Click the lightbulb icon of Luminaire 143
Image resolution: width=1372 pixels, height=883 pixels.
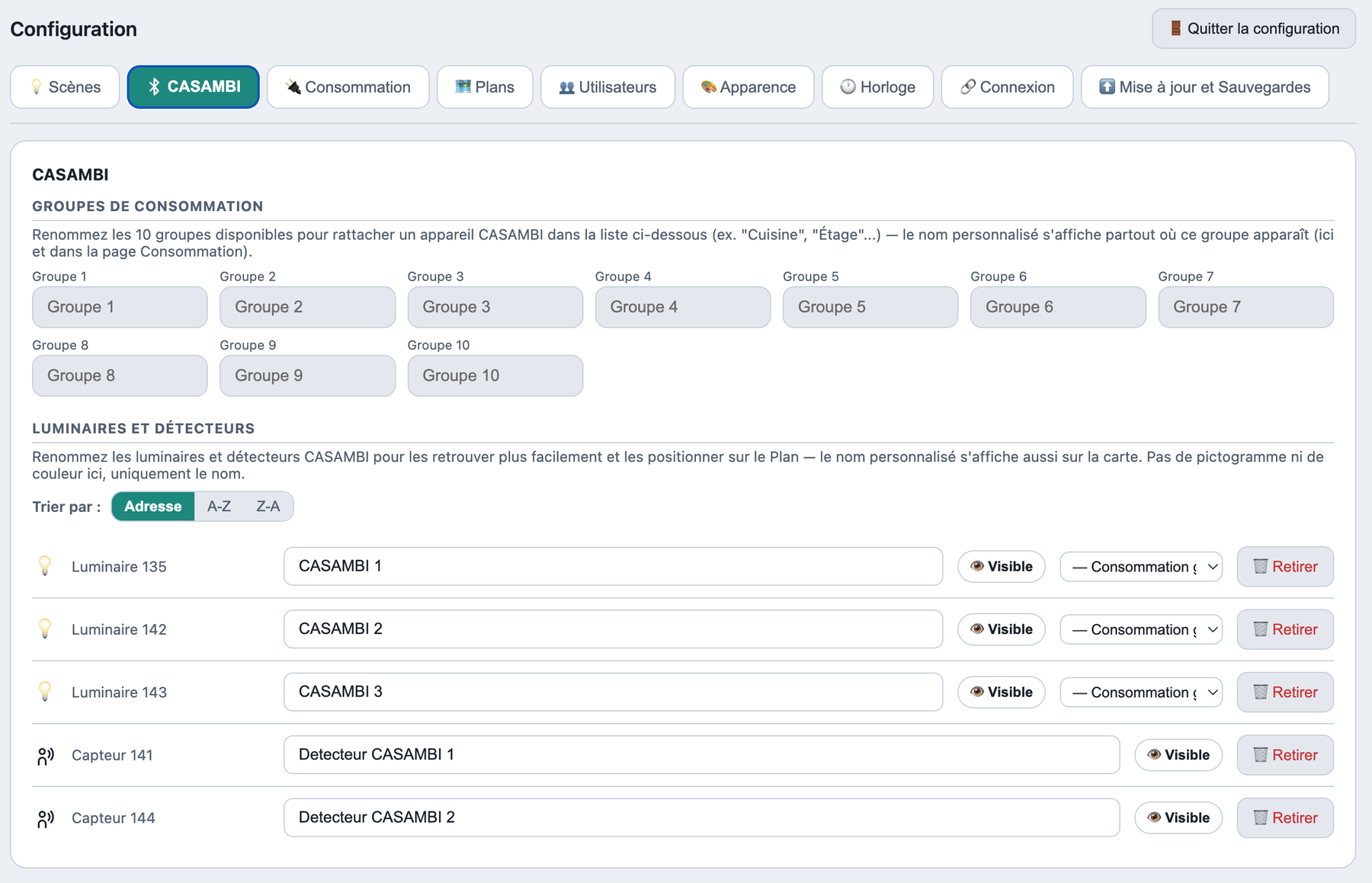coord(45,692)
